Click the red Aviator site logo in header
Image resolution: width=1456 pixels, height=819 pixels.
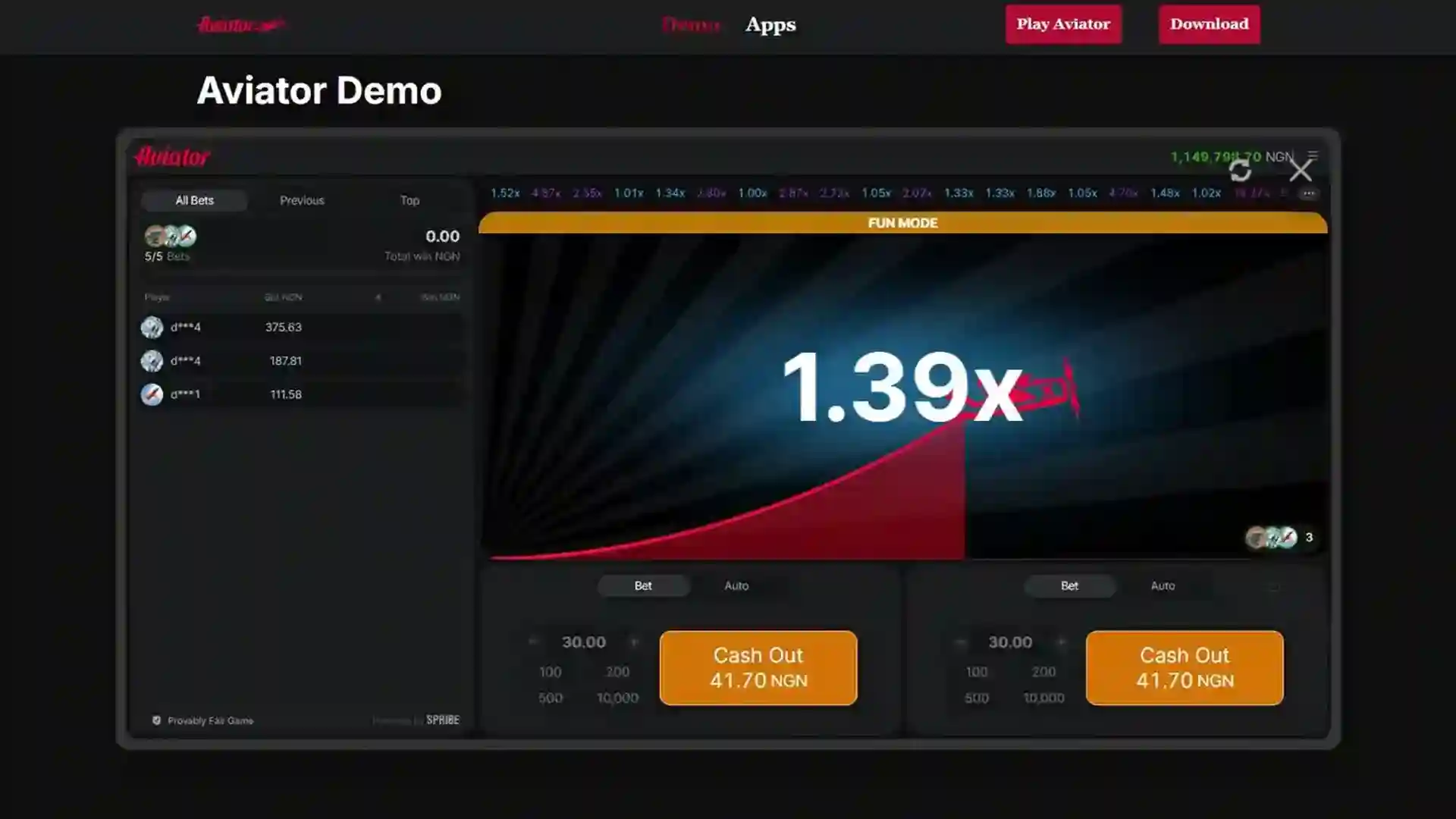241,25
